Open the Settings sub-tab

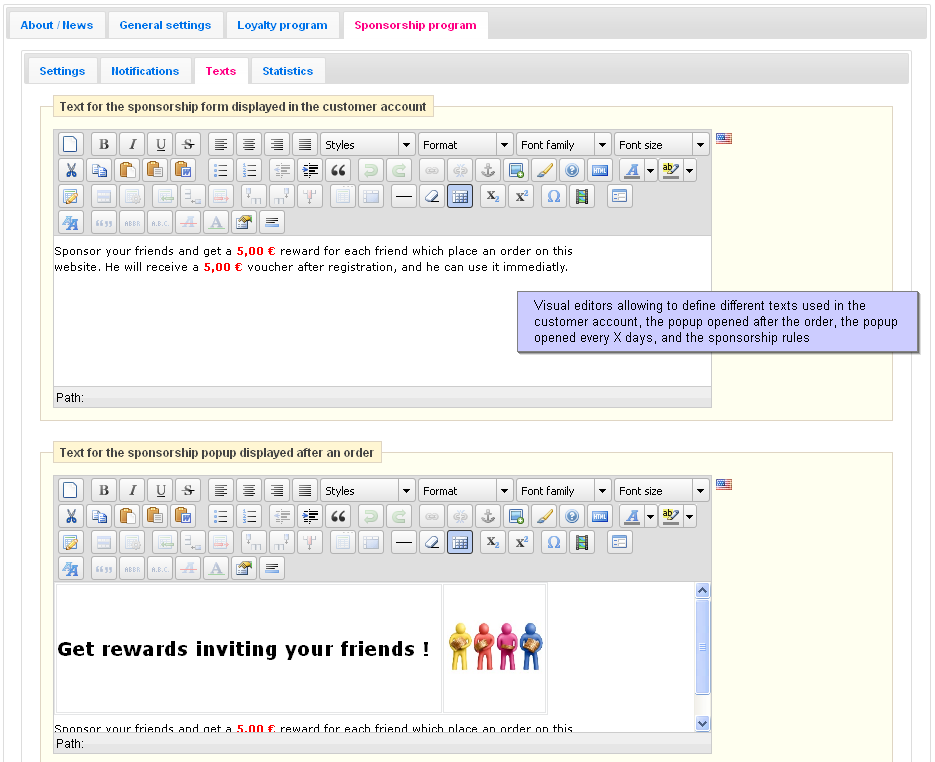point(62,71)
